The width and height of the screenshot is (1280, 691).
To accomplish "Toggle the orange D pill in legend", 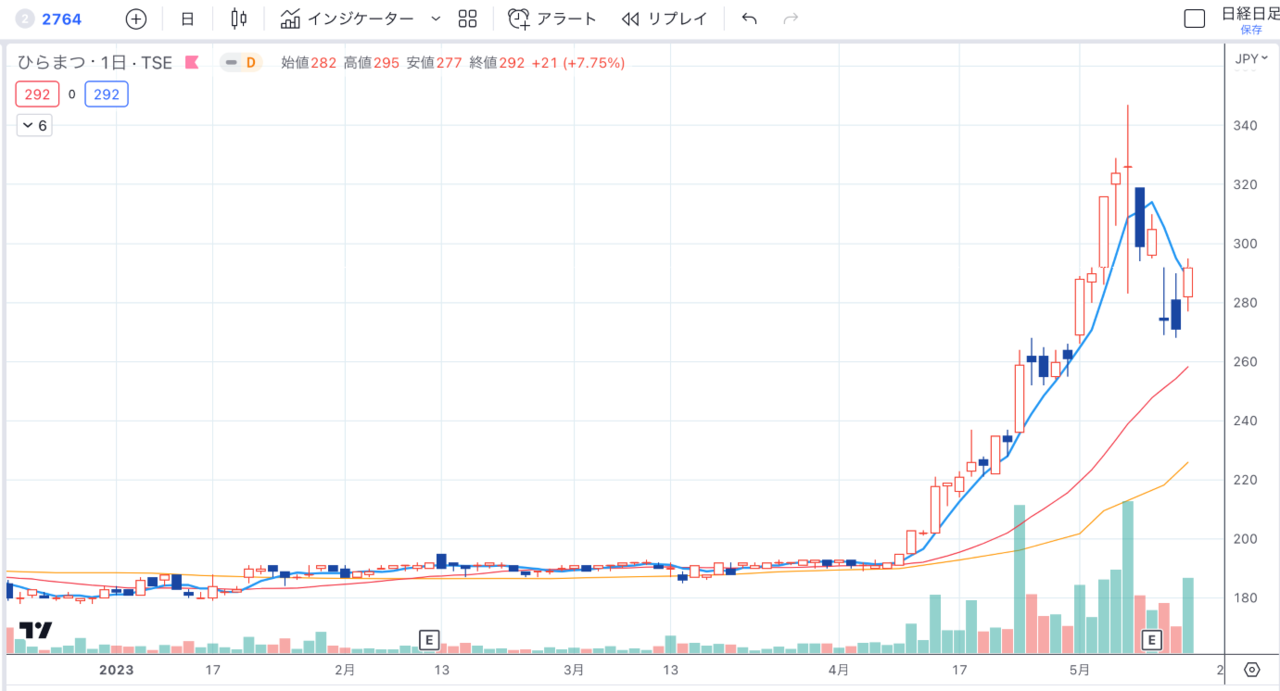I will [x=241, y=63].
